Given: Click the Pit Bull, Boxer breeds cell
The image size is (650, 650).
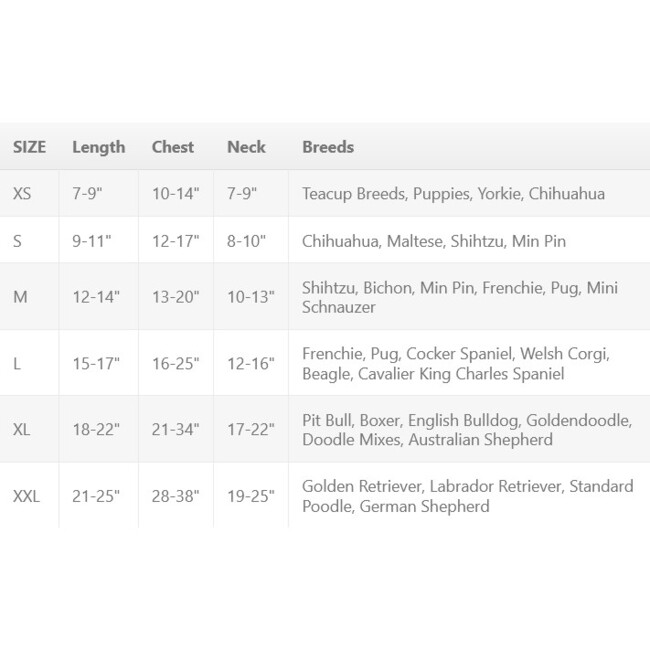Looking at the screenshot, I should pyautogui.click(x=469, y=429).
